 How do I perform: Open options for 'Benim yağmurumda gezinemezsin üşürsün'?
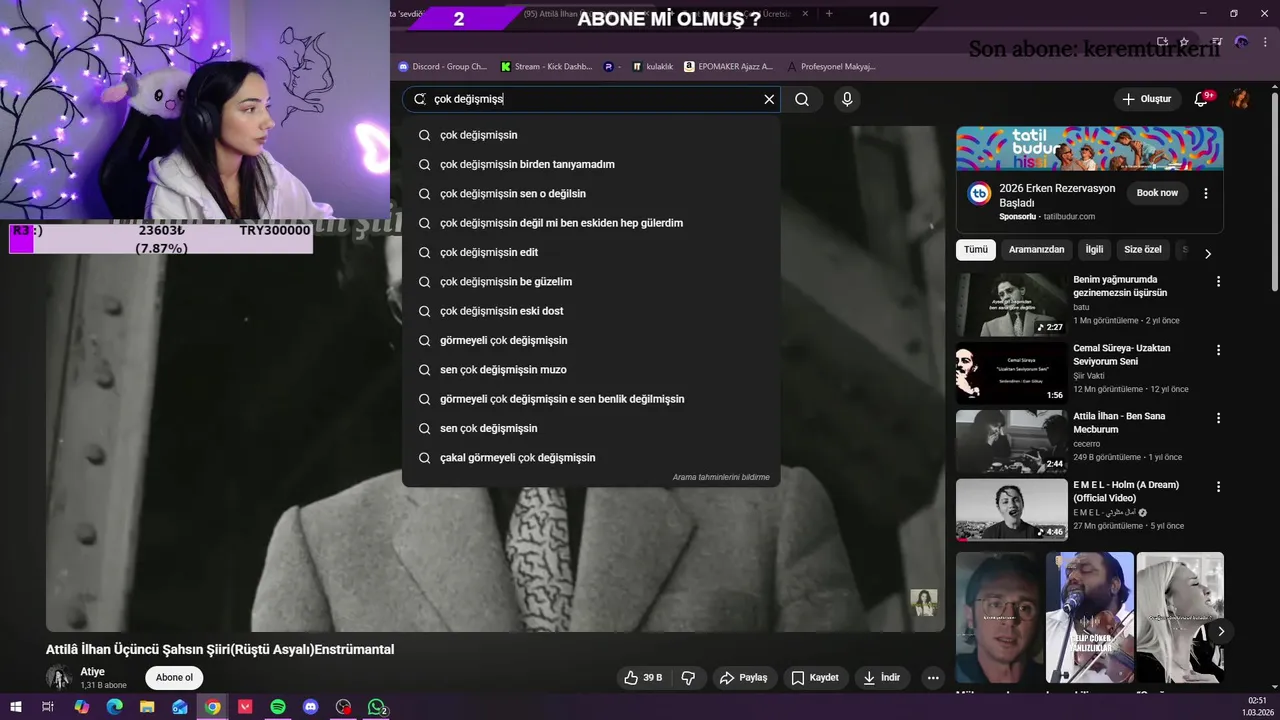[1218, 282]
